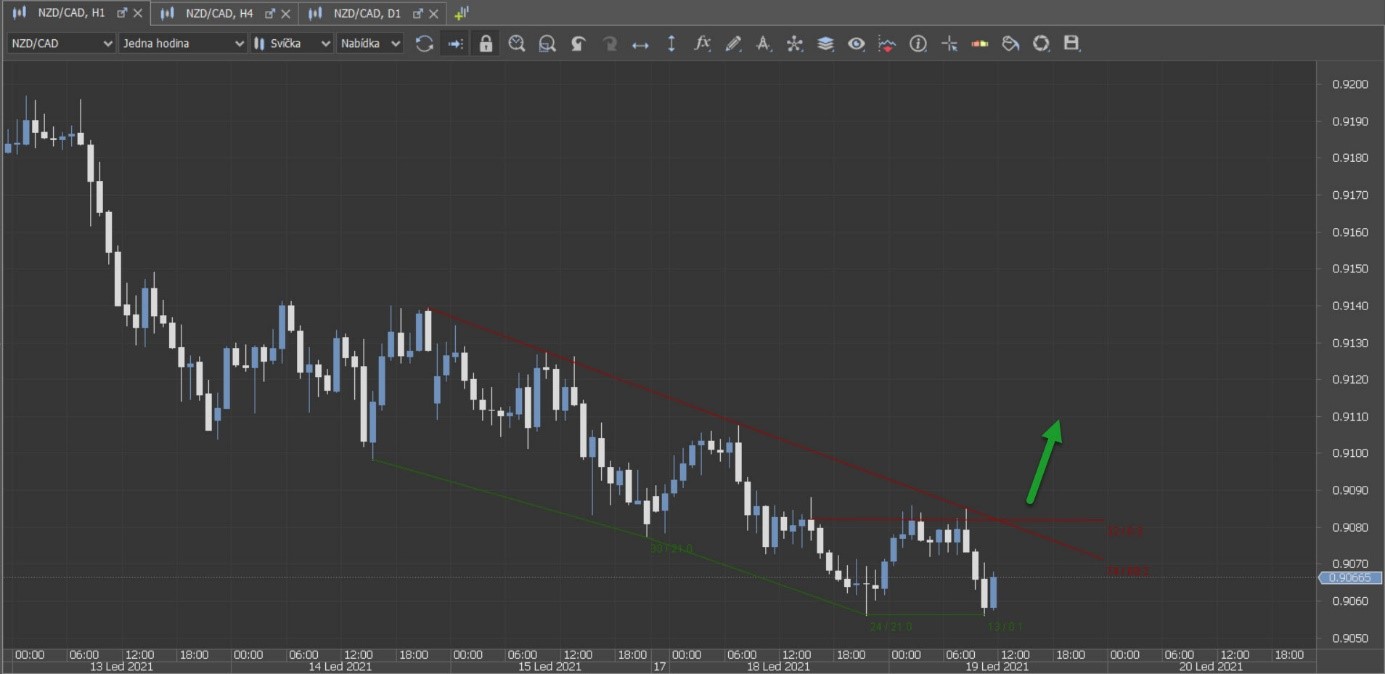This screenshot has width=1385, height=674.
Task: Open the Jedna hodina timeframe dropdown
Action: coord(182,44)
